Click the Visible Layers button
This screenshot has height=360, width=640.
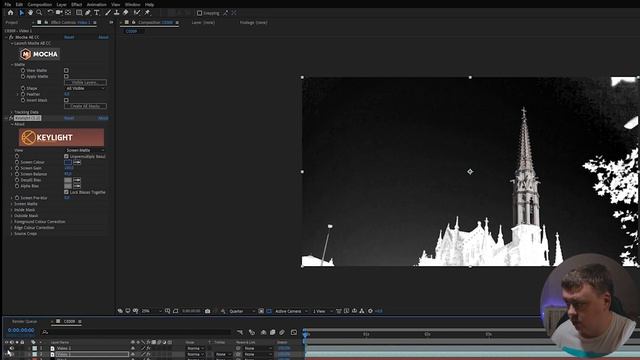point(85,82)
